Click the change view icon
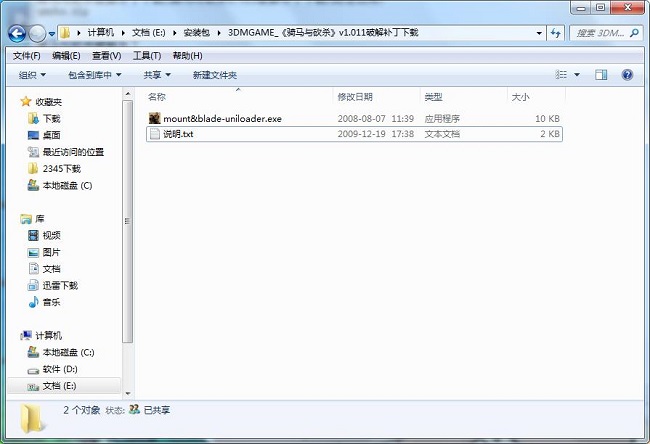This screenshot has width=650, height=444. [561, 75]
